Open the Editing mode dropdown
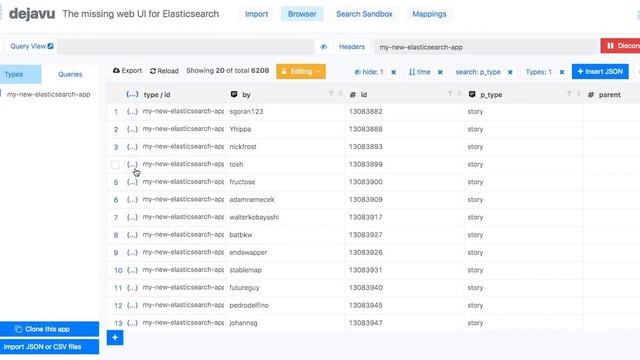This screenshot has height=360, width=640. coord(301,71)
